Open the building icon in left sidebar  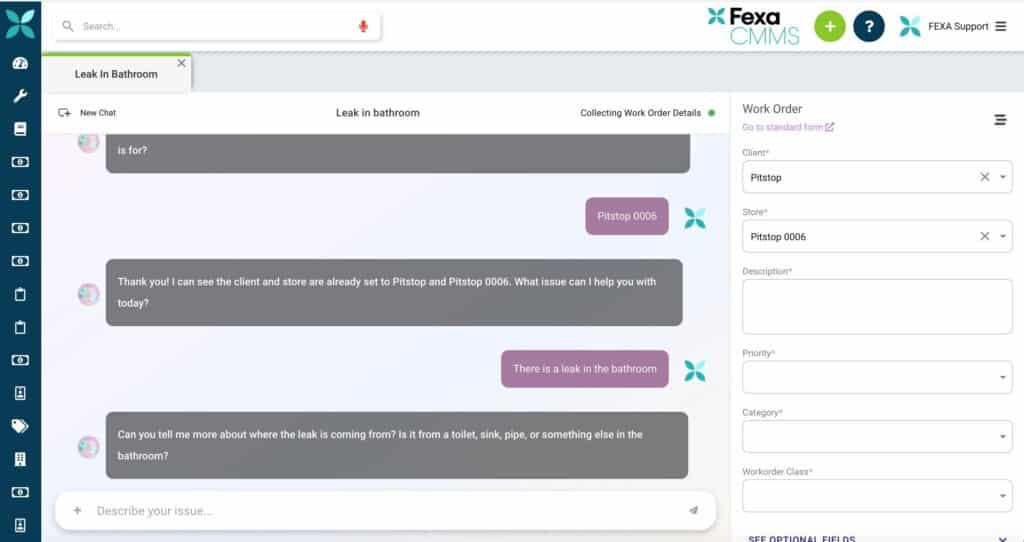click(20, 459)
